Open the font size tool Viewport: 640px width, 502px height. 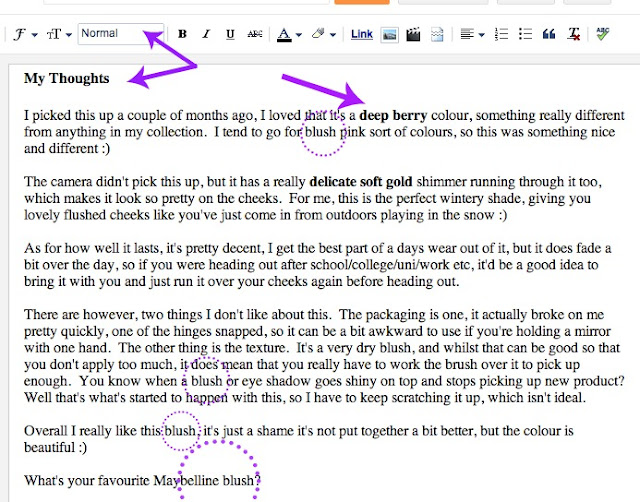pyautogui.click(x=53, y=34)
